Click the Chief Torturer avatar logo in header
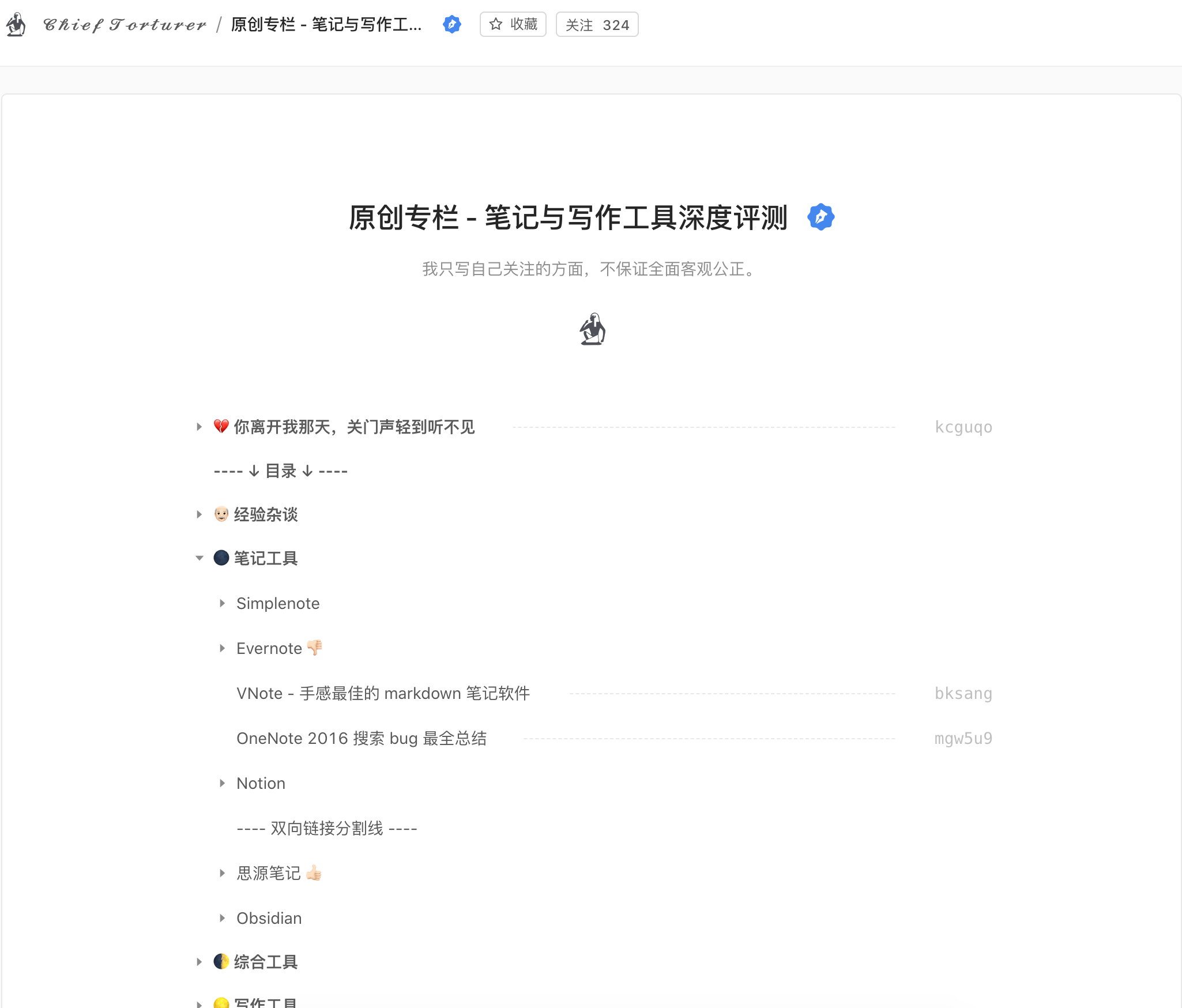 pos(16,25)
